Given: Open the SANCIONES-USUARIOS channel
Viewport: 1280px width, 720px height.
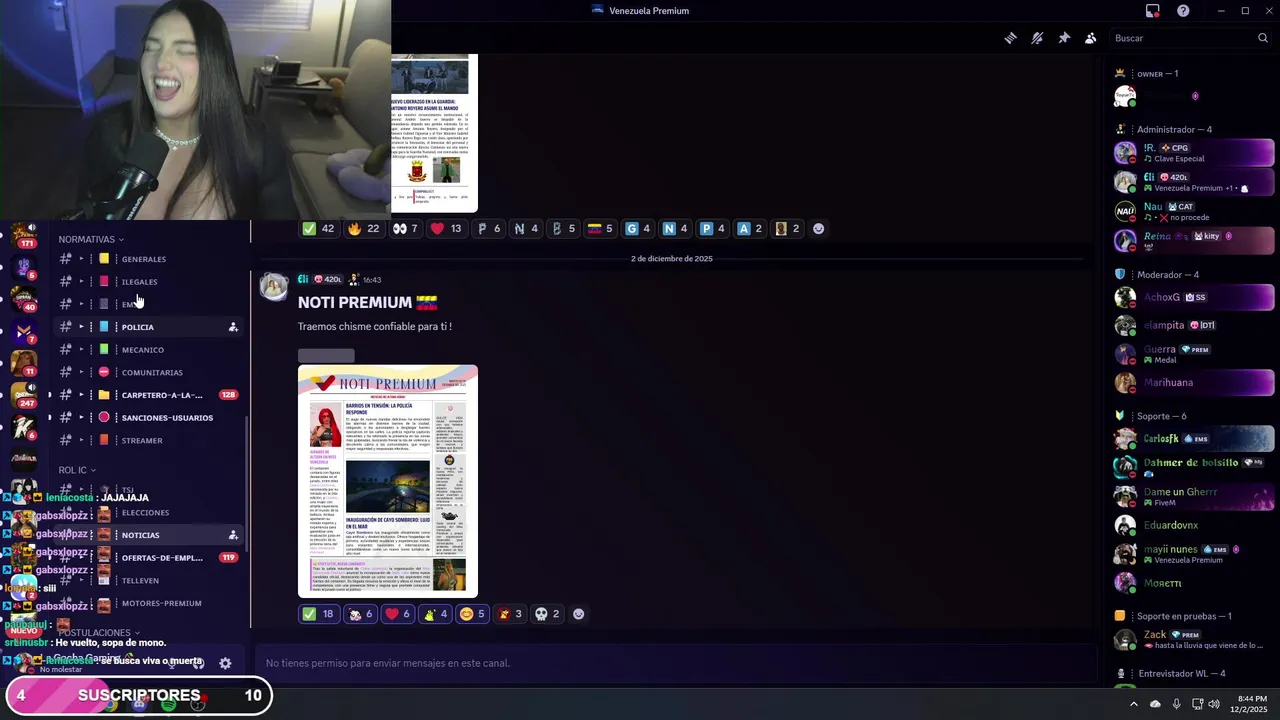Looking at the screenshot, I should [148, 418].
